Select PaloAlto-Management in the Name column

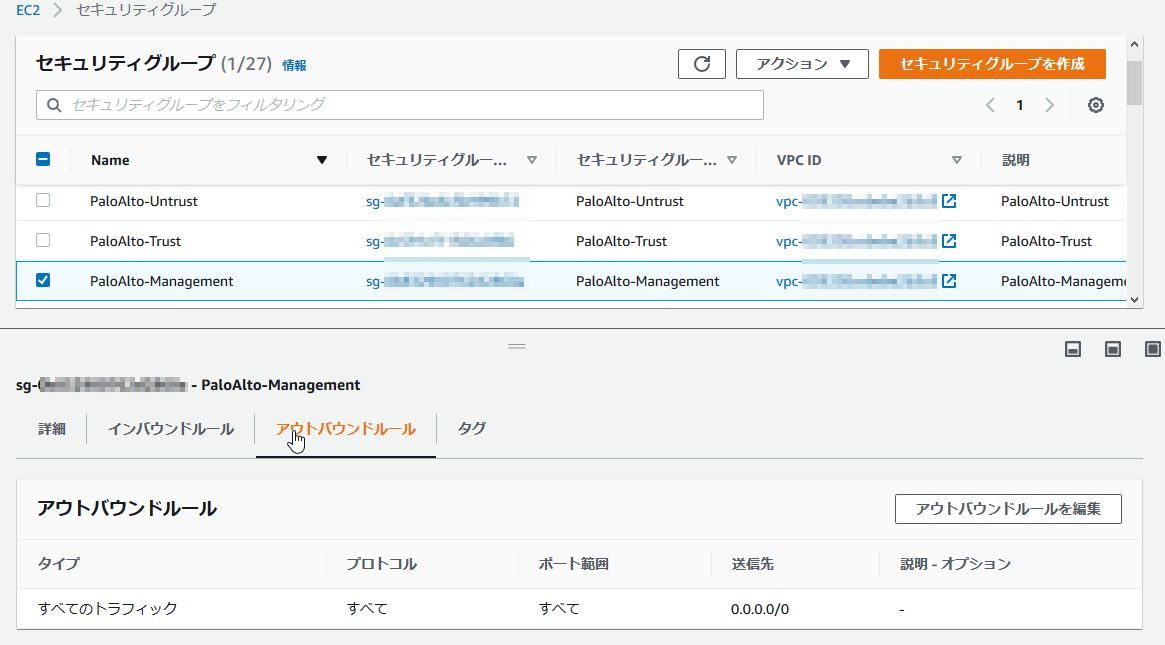[x=161, y=282]
